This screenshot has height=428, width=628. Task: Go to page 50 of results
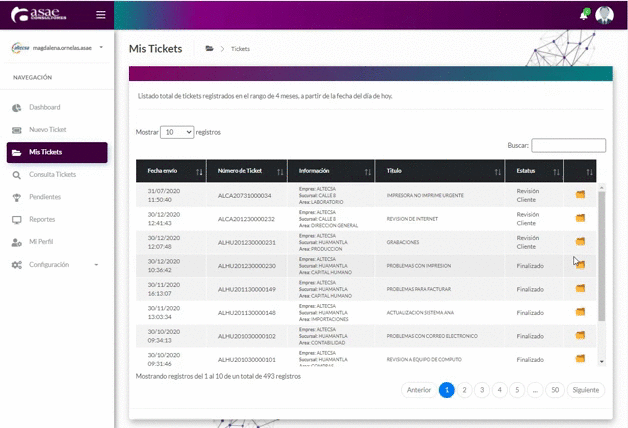click(x=554, y=390)
